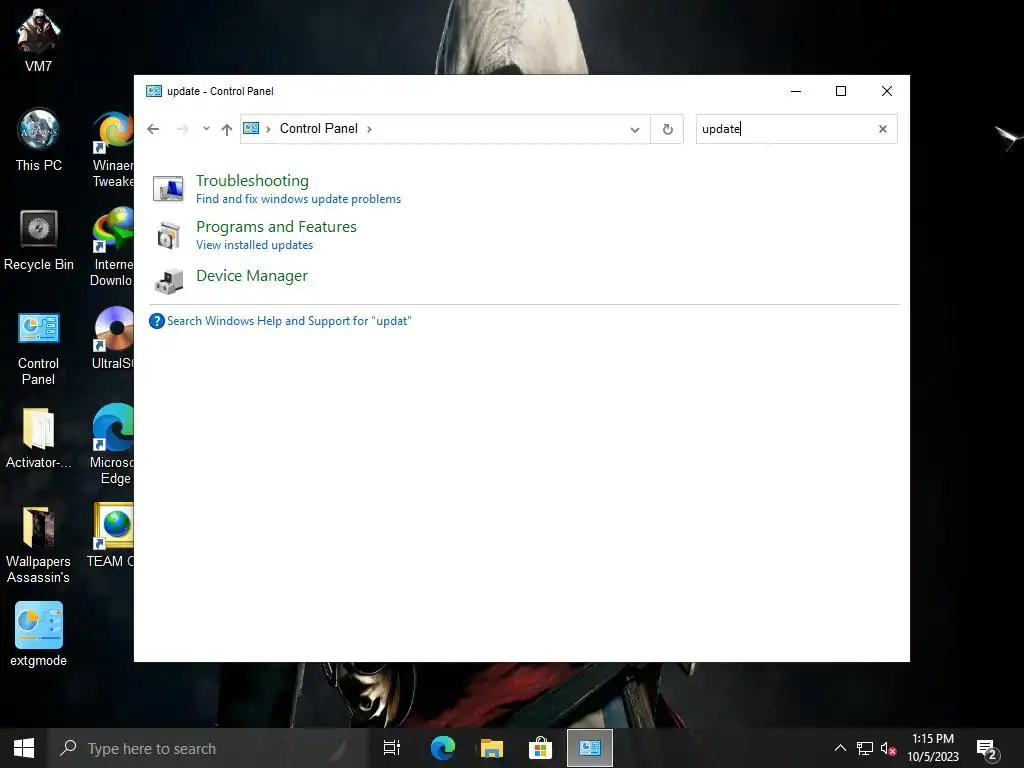Open the recent locations dropdown arrow
The image size is (1024, 768).
coord(206,129)
